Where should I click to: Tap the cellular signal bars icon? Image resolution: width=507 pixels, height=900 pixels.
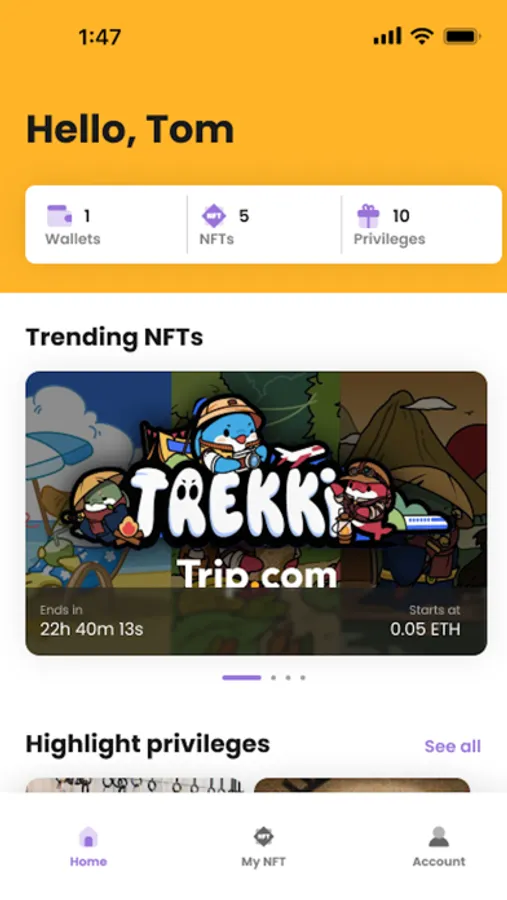(x=388, y=37)
